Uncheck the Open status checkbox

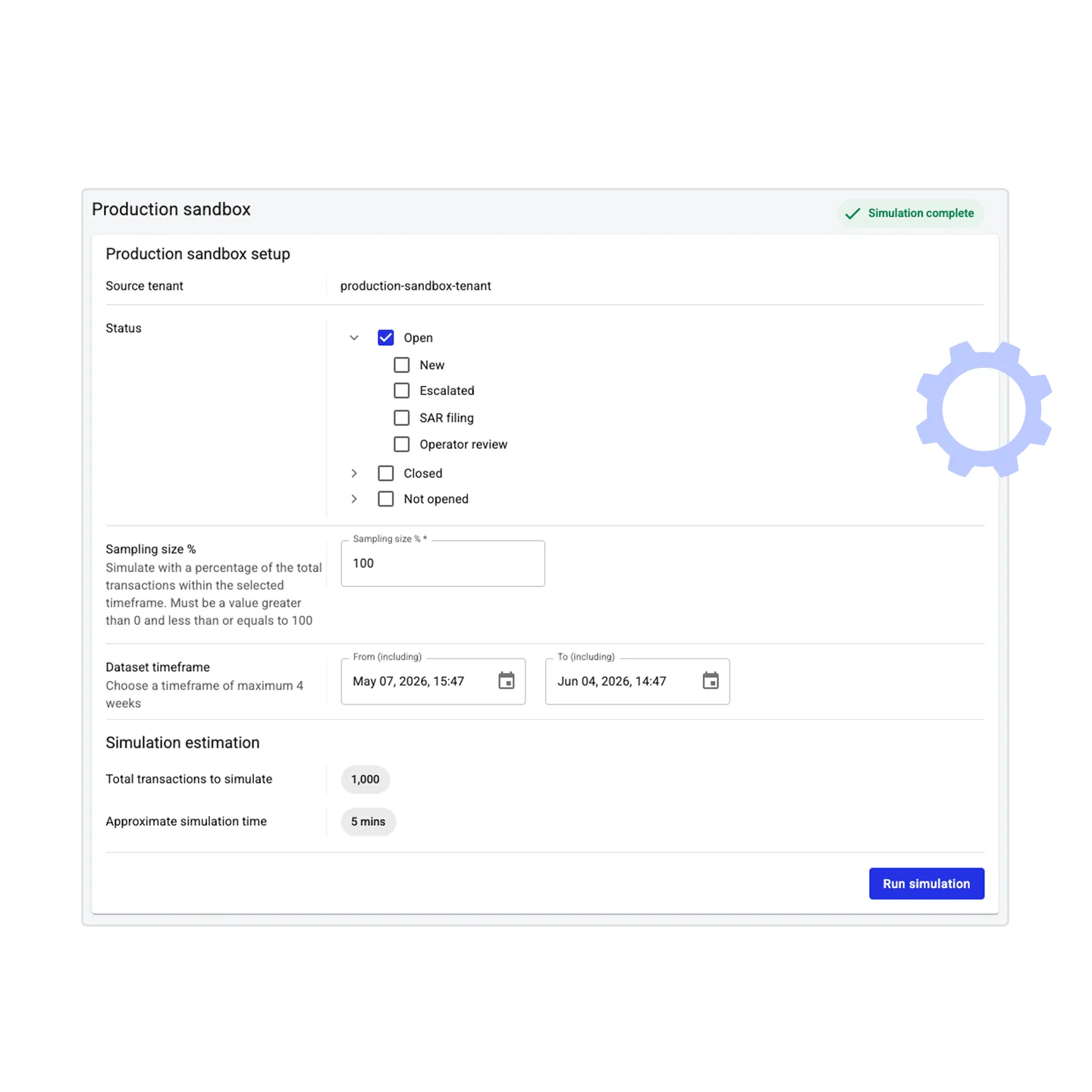coord(386,338)
